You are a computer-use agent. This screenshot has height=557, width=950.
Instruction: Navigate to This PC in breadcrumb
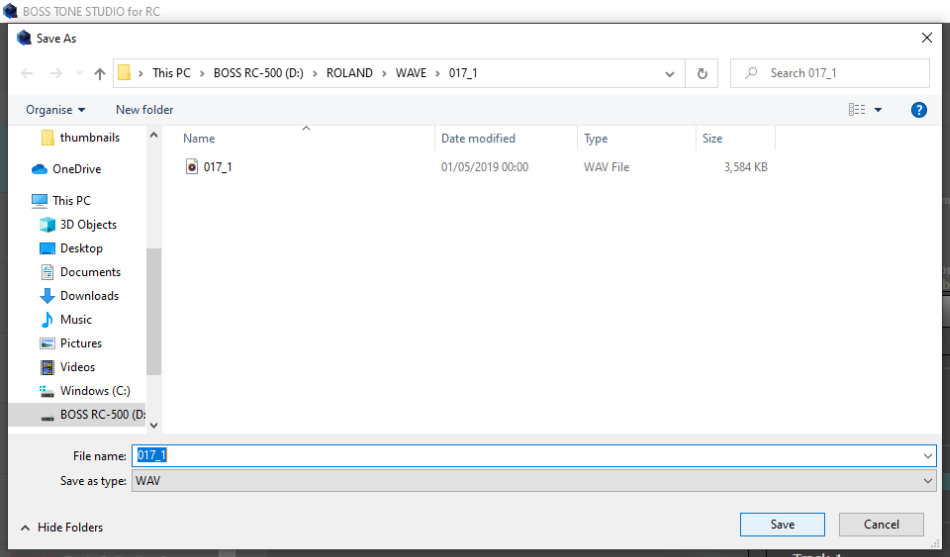(x=171, y=73)
